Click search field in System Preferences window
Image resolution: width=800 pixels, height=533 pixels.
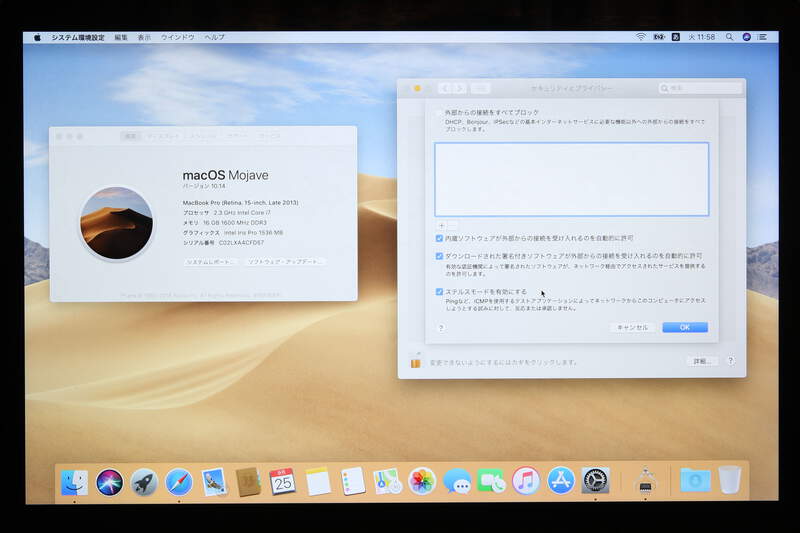[700, 88]
